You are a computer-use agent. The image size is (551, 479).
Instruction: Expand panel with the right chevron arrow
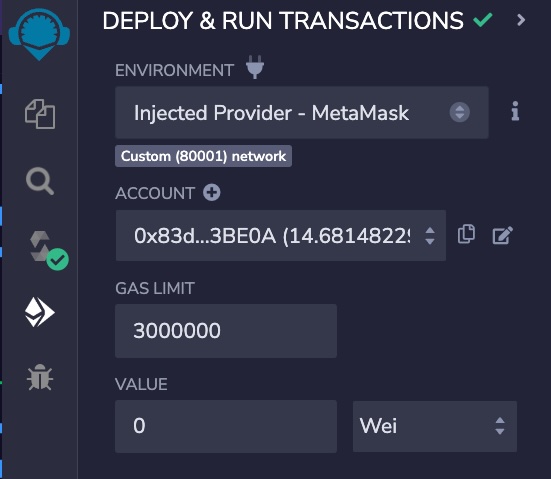pos(521,20)
